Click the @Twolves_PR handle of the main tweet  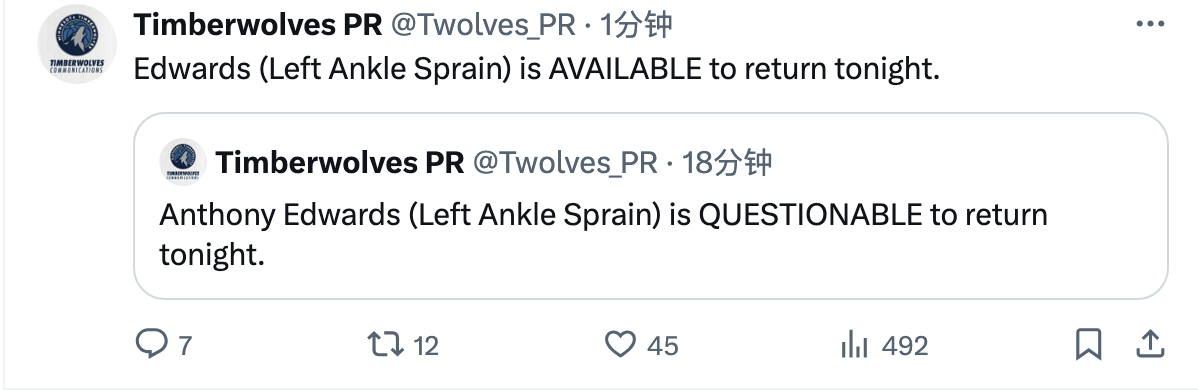click(483, 25)
